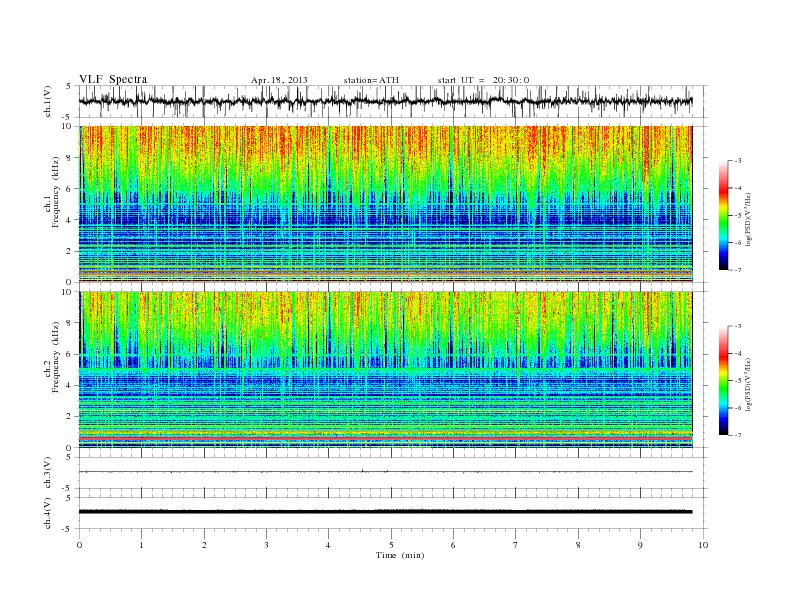This screenshot has height=612, width=792.
Task: Click the "6" tick on the time axis
Action: point(453,545)
